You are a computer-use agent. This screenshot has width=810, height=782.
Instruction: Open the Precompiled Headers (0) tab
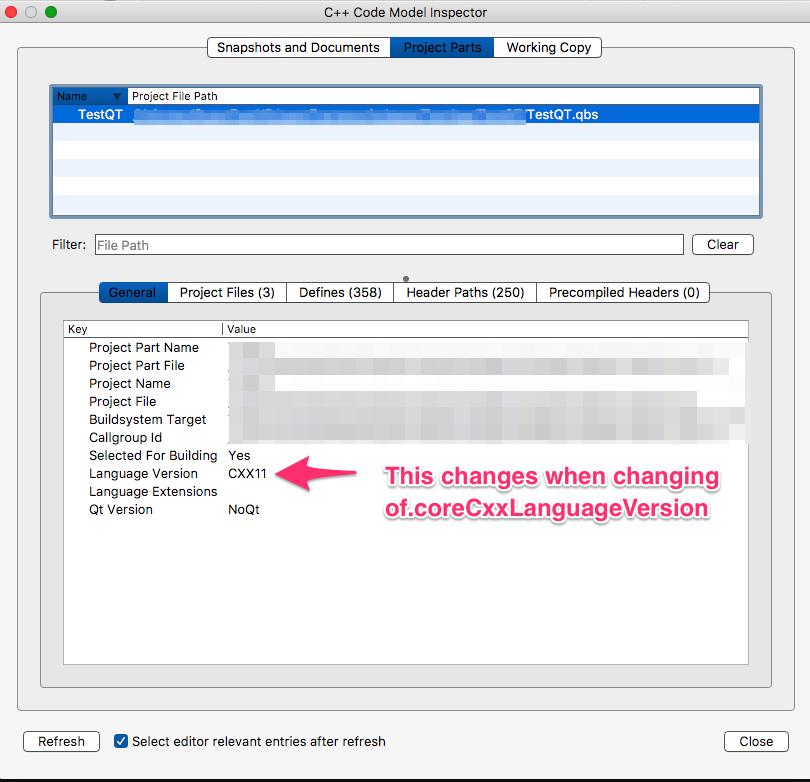[623, 292]
